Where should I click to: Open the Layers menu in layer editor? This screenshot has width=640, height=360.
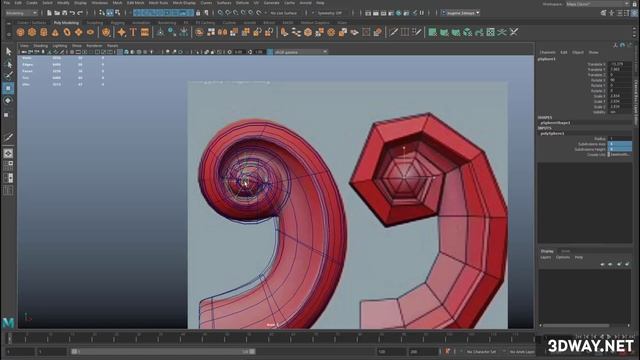pos(546,257)
